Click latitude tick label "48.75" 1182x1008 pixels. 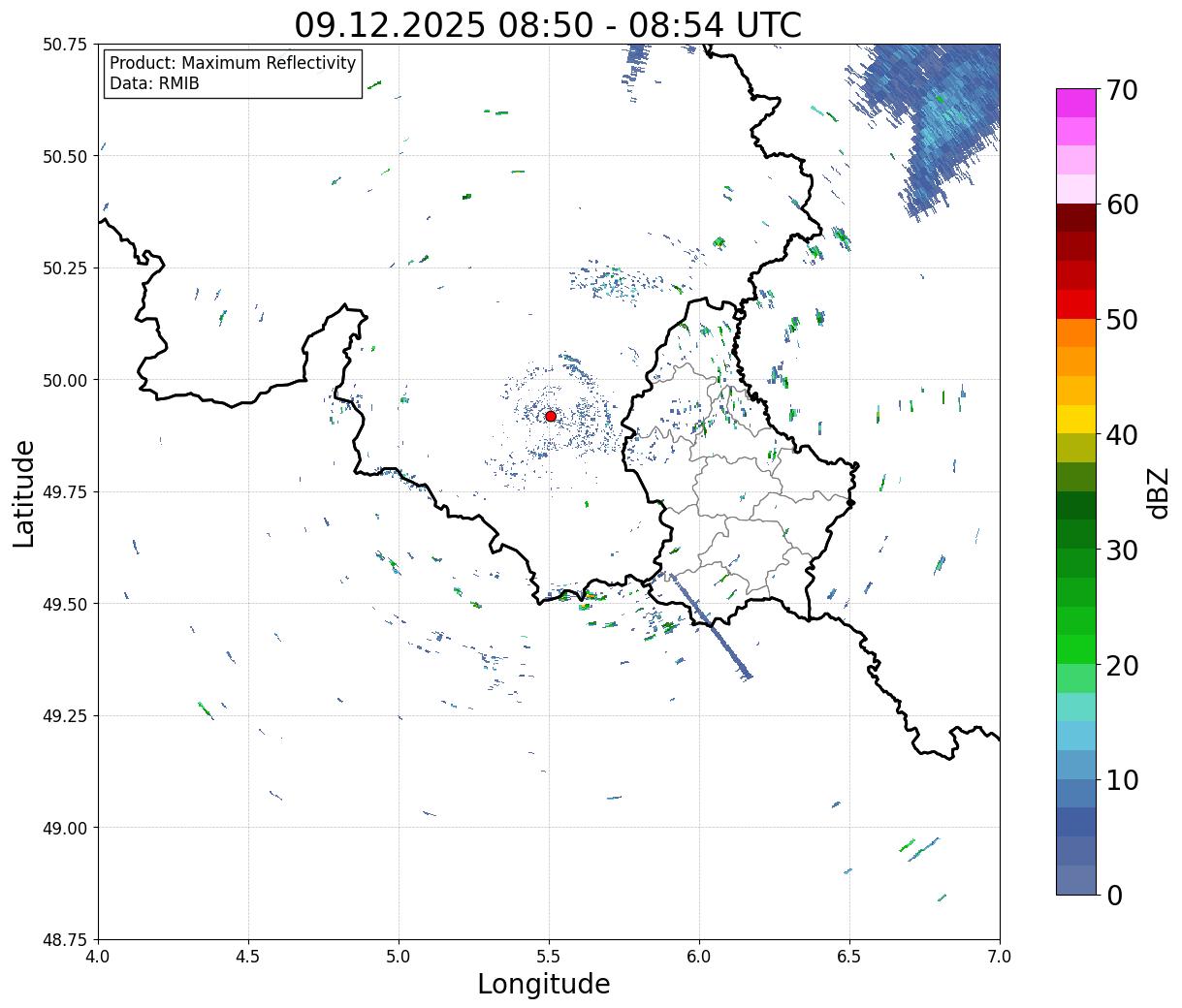point(66,940)
